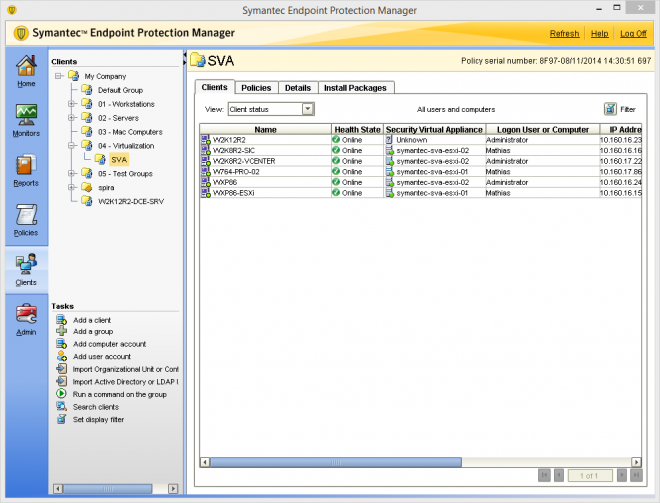
Task: Select the W2K8R2-SIC client name
Action: click(234, 150)
